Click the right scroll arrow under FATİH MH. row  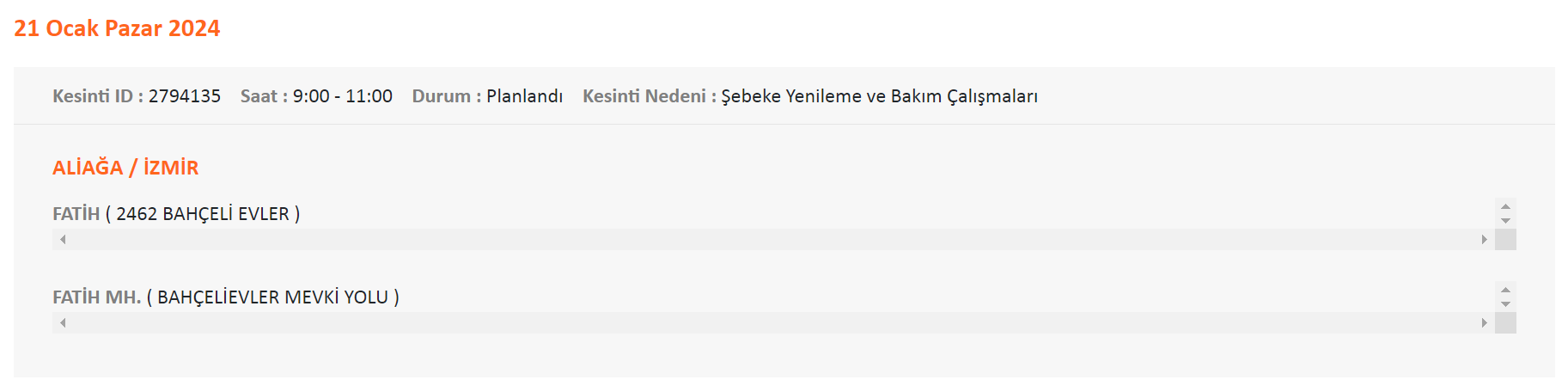[x=1484, y=322]
